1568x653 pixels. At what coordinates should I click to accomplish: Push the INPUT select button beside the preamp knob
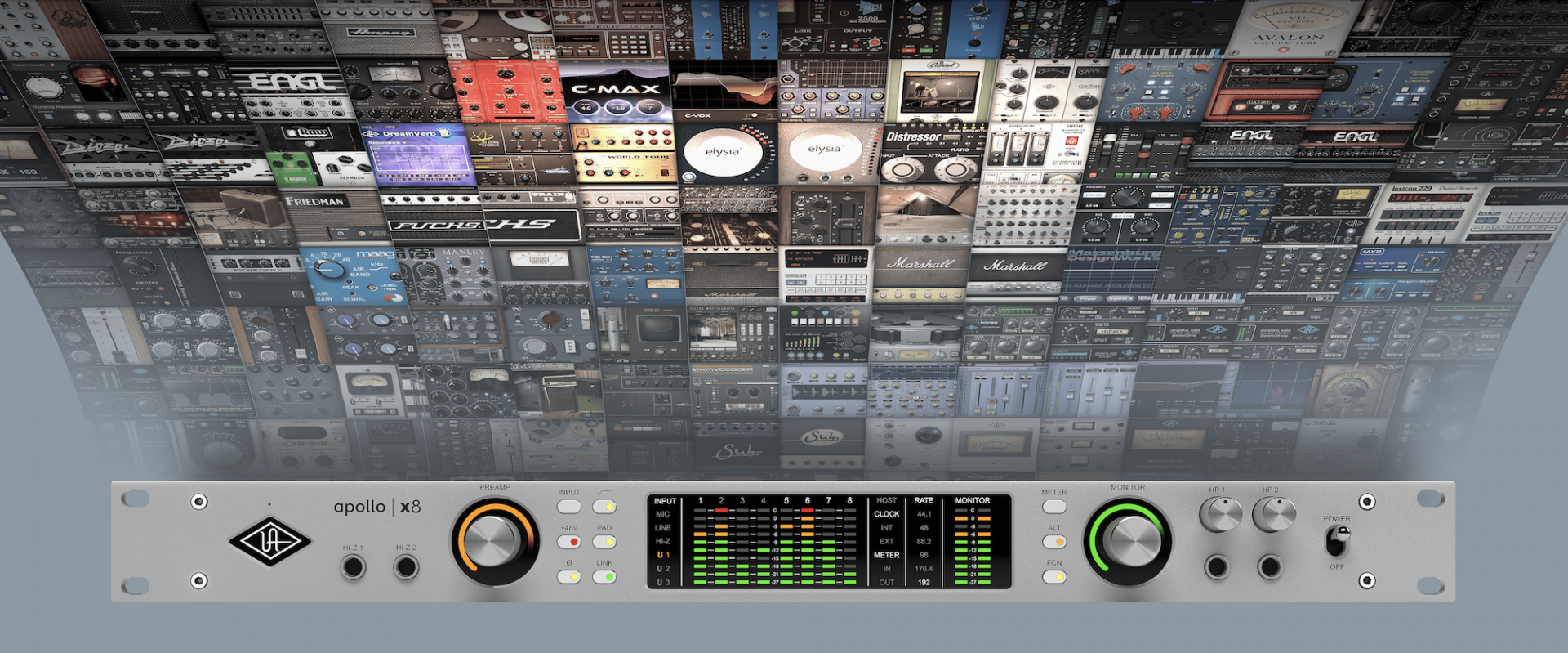pyautogui.click(x=569, y=506)
